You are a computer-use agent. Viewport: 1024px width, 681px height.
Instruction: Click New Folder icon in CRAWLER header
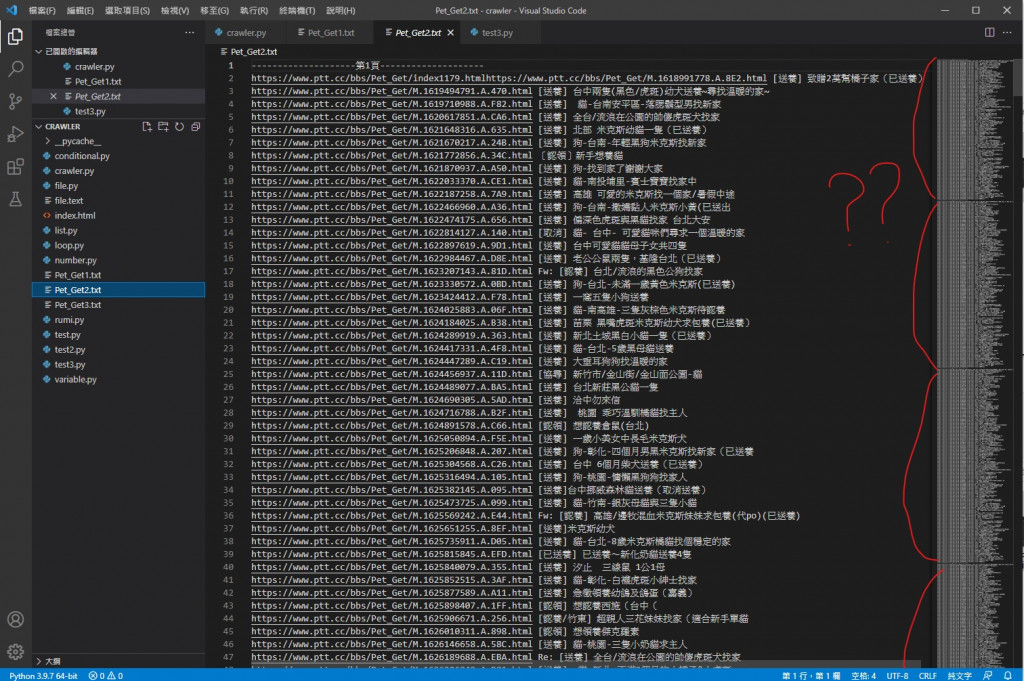click(163, 127)
